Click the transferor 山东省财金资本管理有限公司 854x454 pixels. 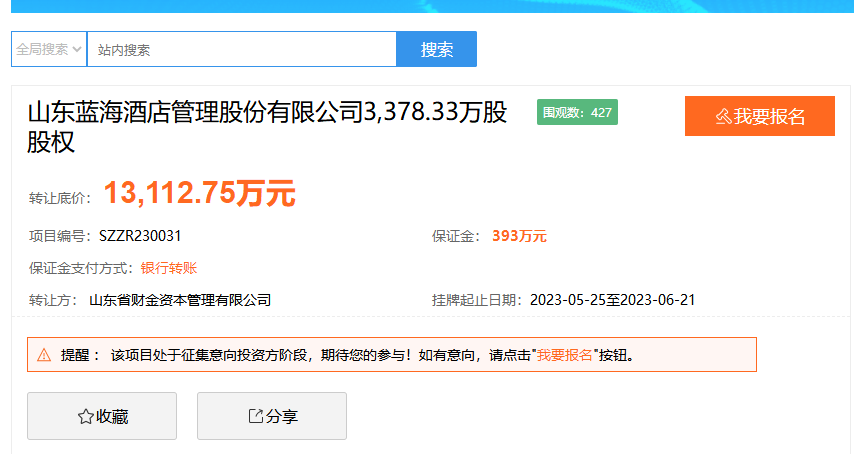click(x=180, y=300)
